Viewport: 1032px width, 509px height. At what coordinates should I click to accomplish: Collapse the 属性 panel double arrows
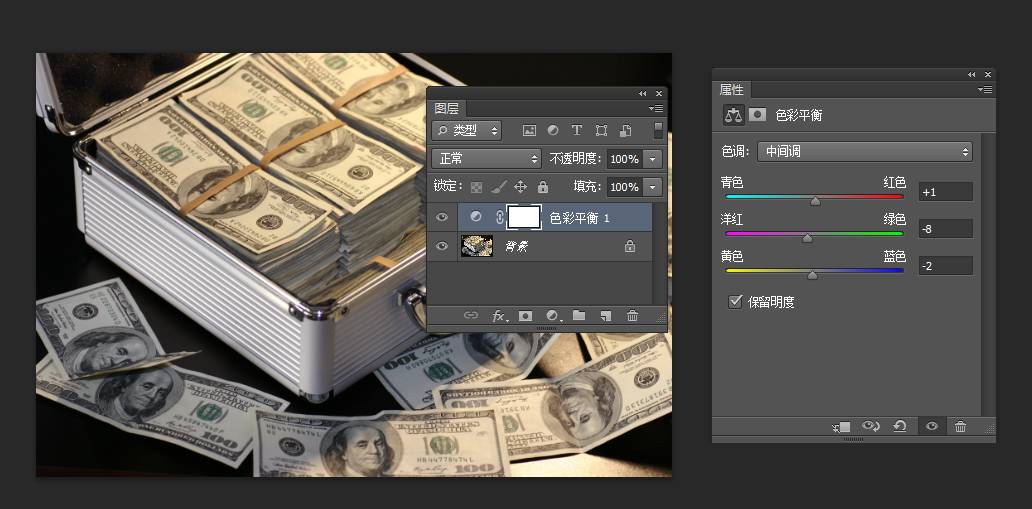tap(971, 74)
